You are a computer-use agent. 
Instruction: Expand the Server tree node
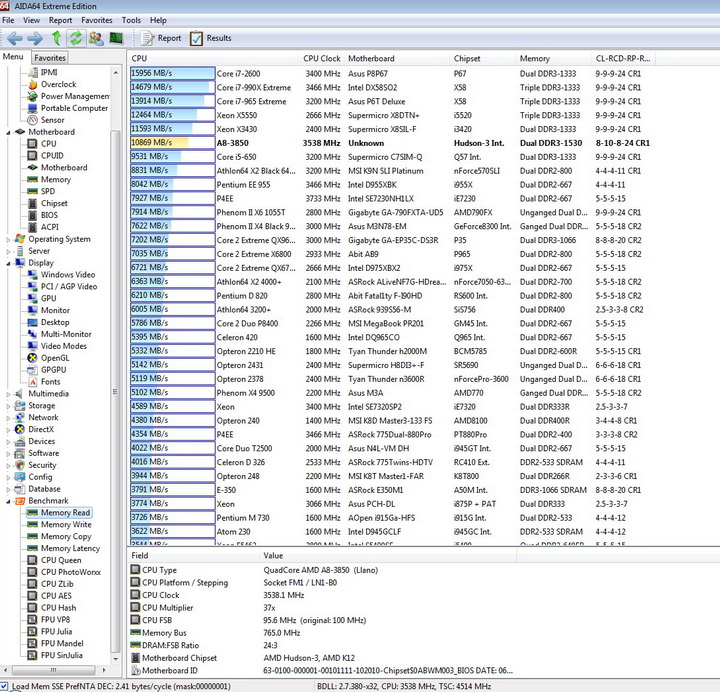click(x=8, y=252)
